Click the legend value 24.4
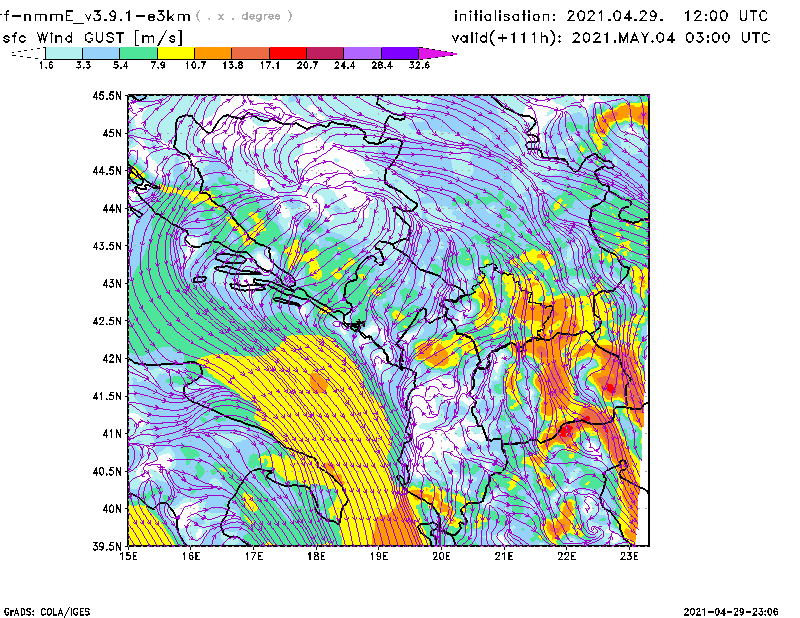Image resolution: width=800 pixels, height=618 pixels. point(344,65)
